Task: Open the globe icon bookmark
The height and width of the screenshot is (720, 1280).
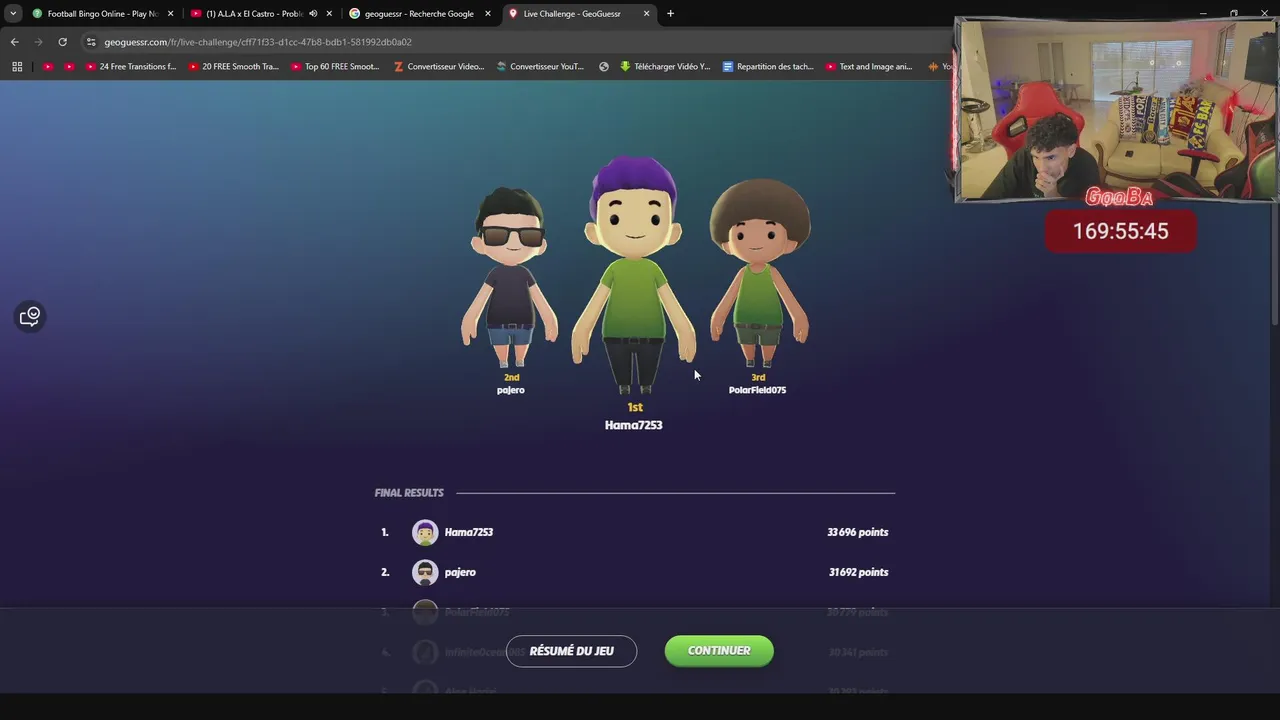Action: click(604, 67)
